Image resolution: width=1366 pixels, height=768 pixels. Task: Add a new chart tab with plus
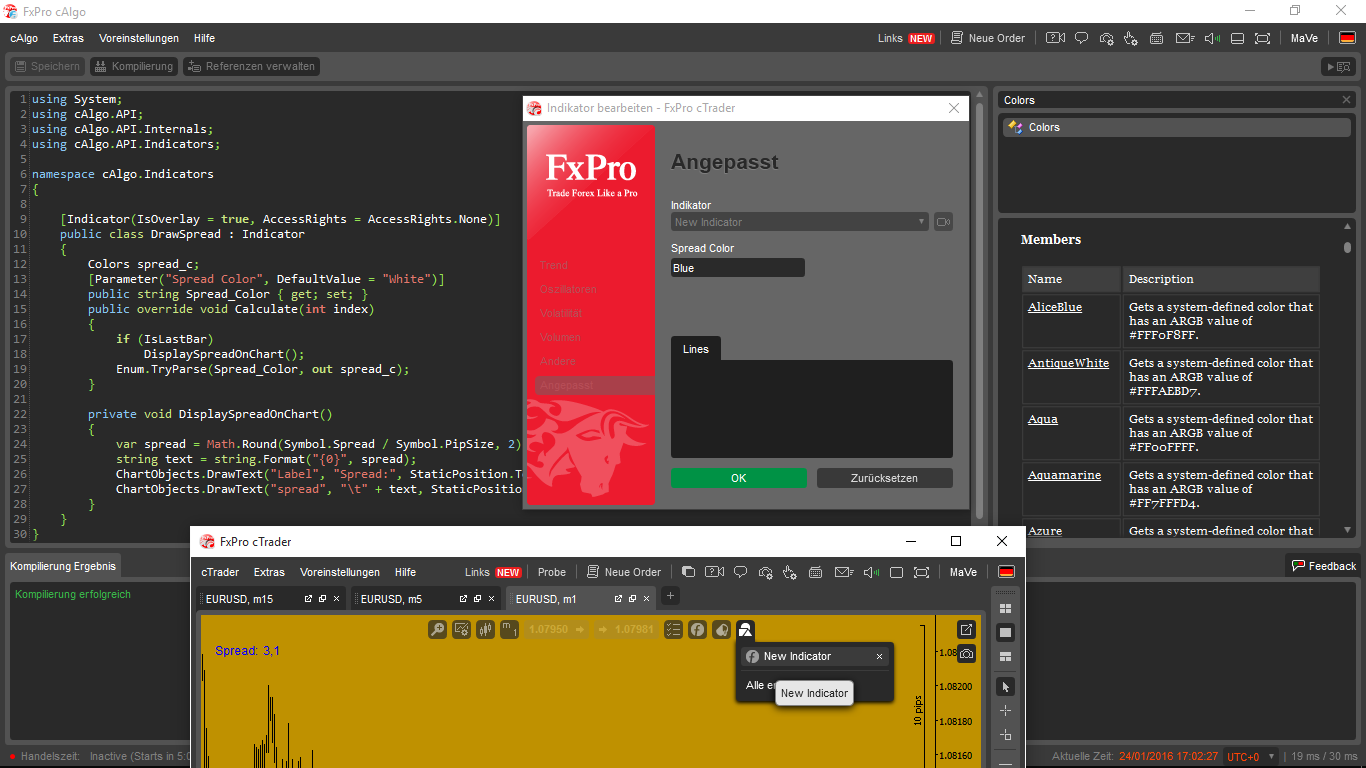coord(670,596)
